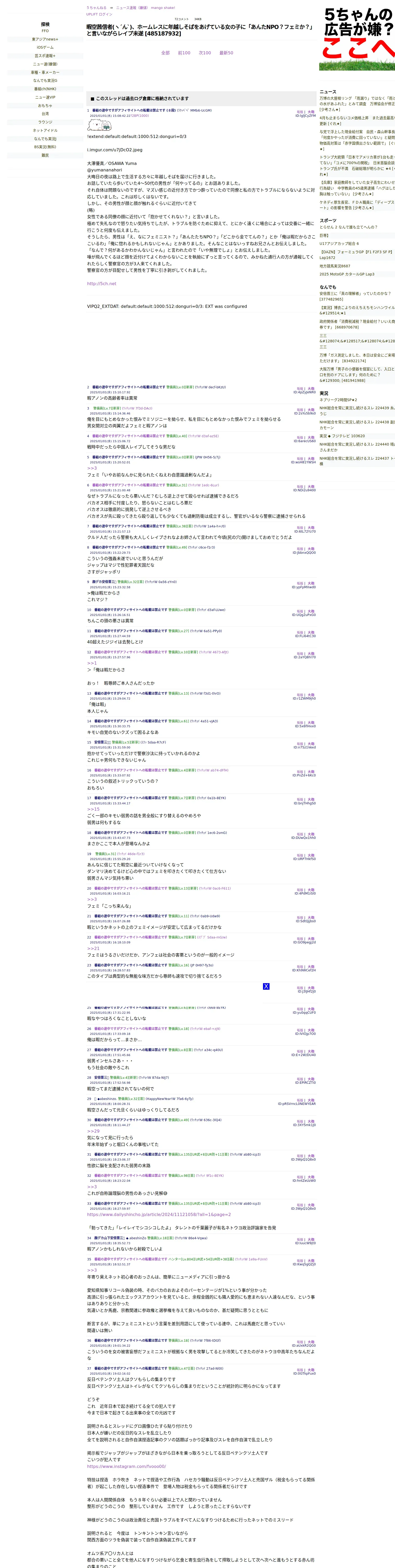
Task: Open ニュー速(嫌儲) sidebar board
Action: click(45, 64)
